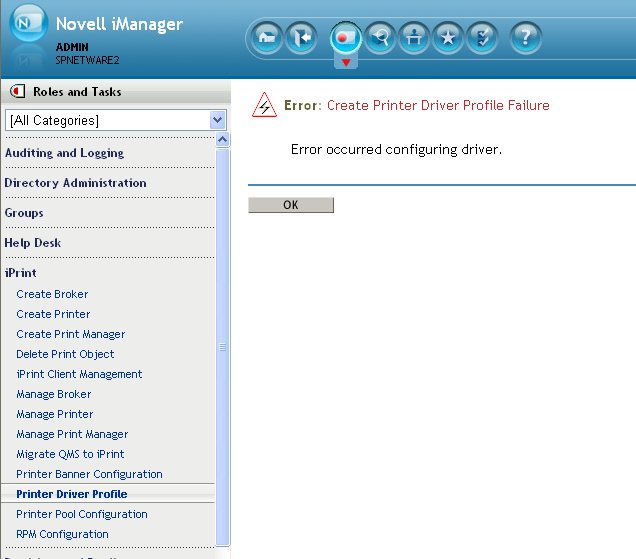
Task: Click the Roles and Tasks heading text
Action: coord(77,92)
